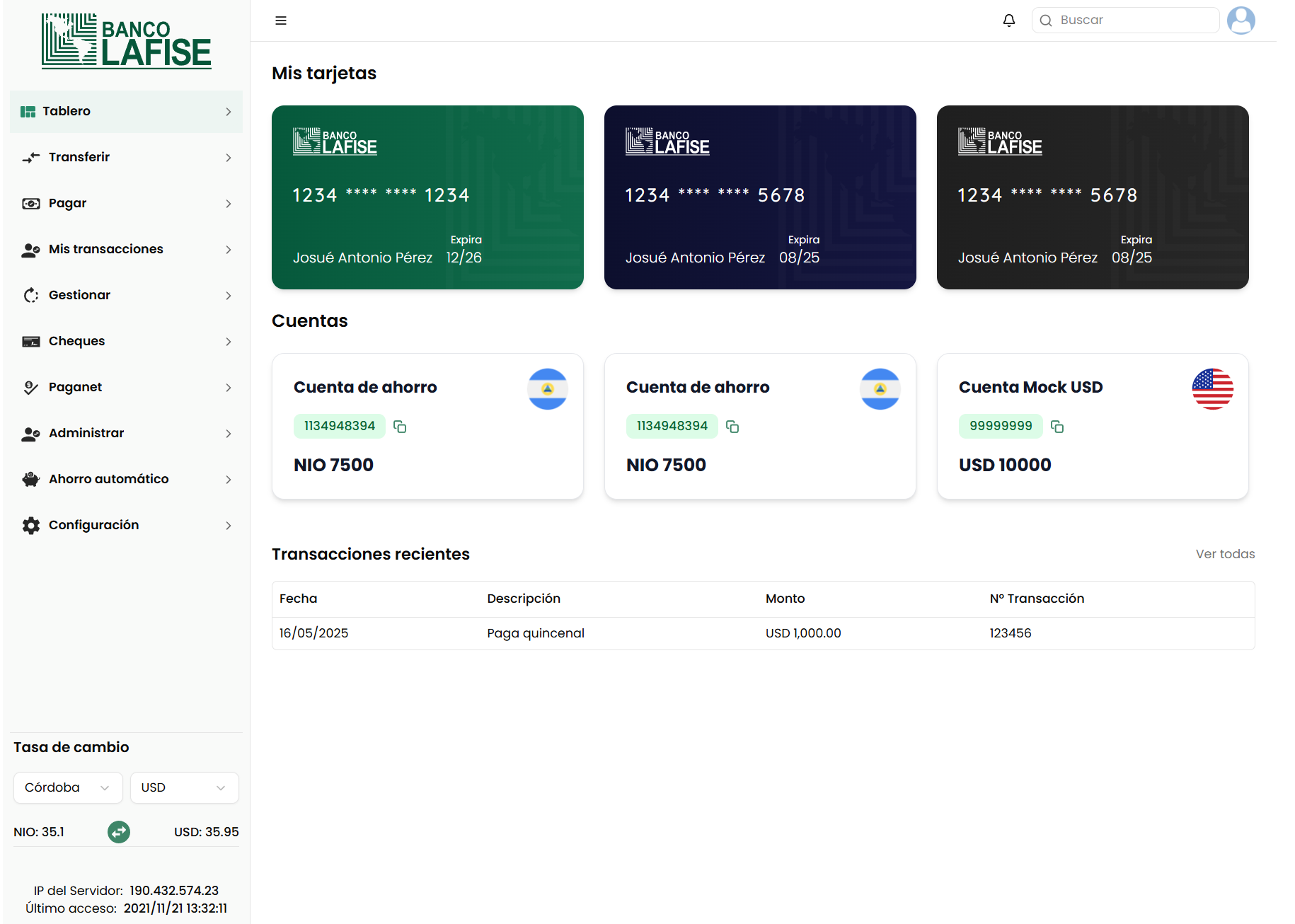Click the Mis transacciones icon
1295x924 pixels.
(30, 249)
